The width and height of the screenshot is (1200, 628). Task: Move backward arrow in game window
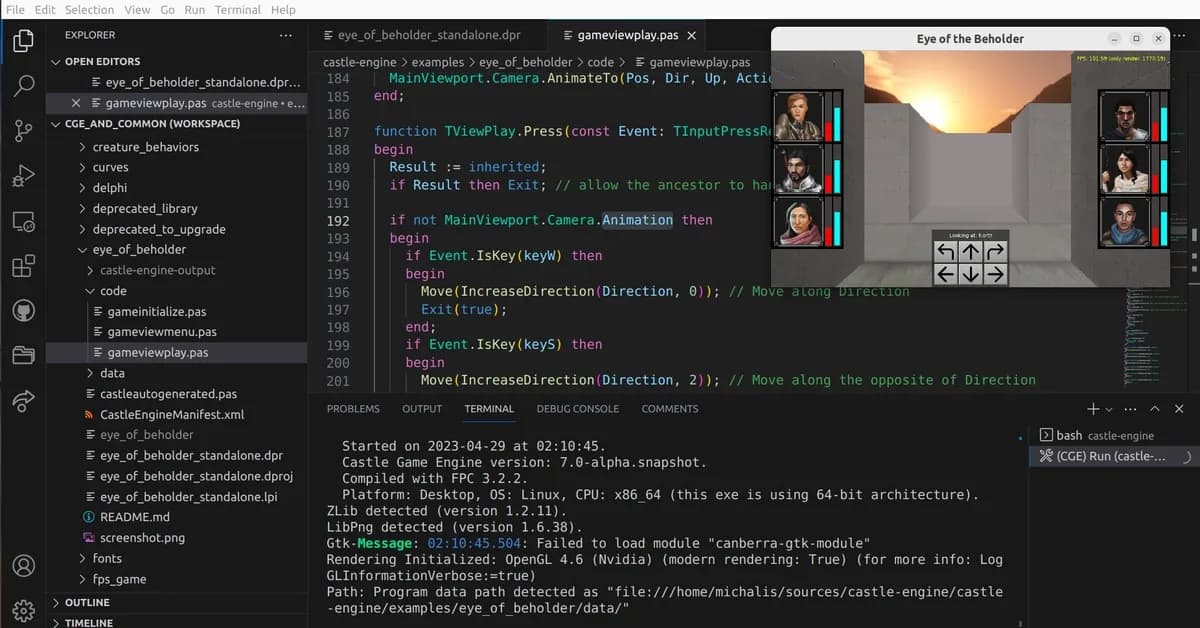970,274
